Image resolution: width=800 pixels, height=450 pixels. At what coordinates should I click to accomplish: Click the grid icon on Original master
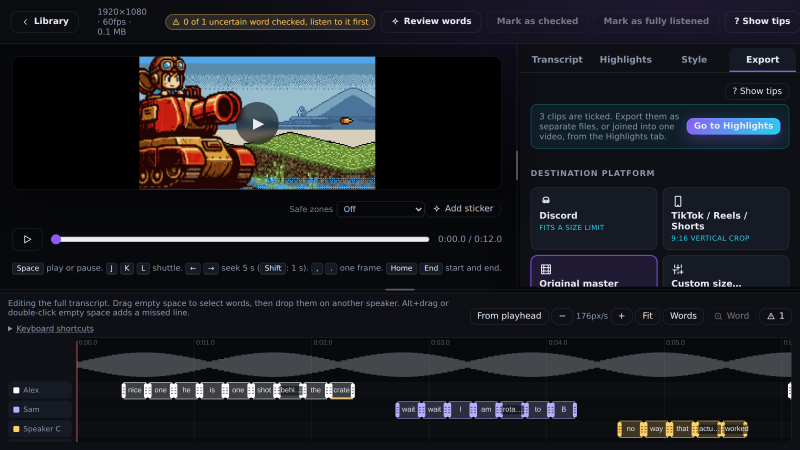(545, 269)
